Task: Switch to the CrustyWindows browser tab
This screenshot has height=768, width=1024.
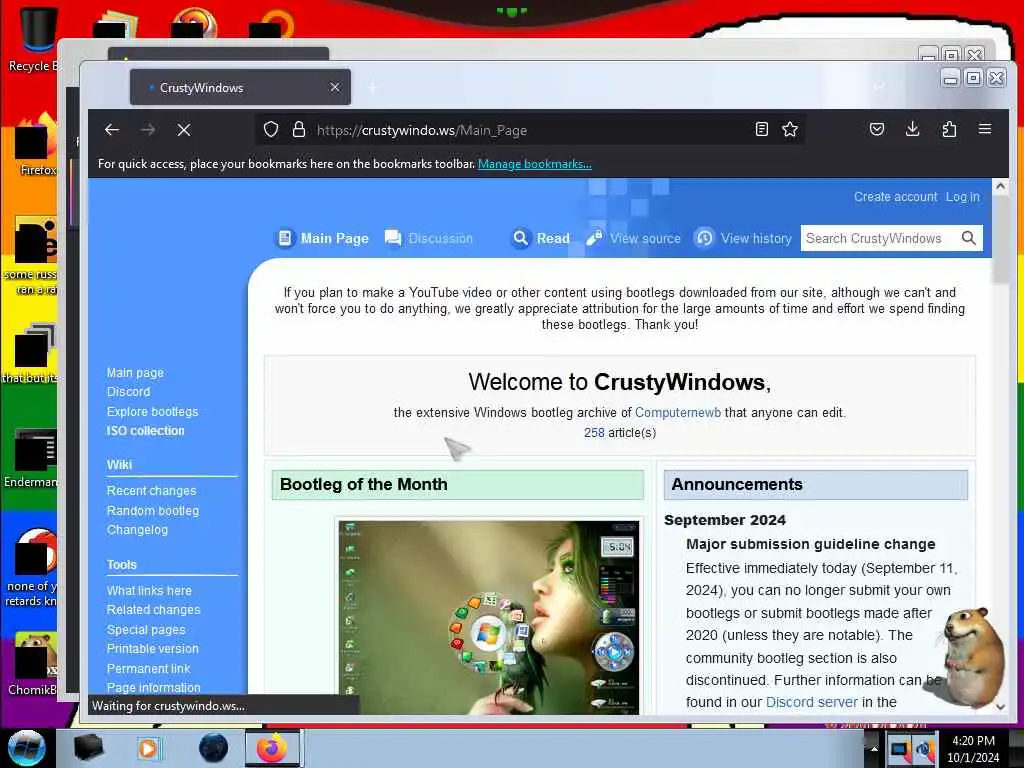Action: pos(240,87)
